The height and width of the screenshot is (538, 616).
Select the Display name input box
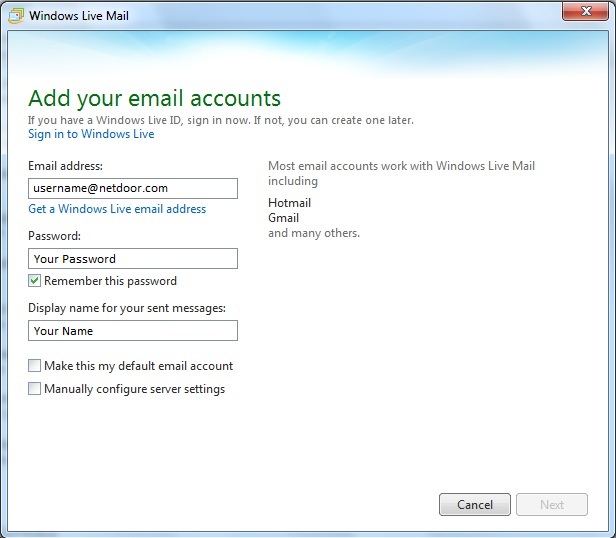tap(133, 331)
